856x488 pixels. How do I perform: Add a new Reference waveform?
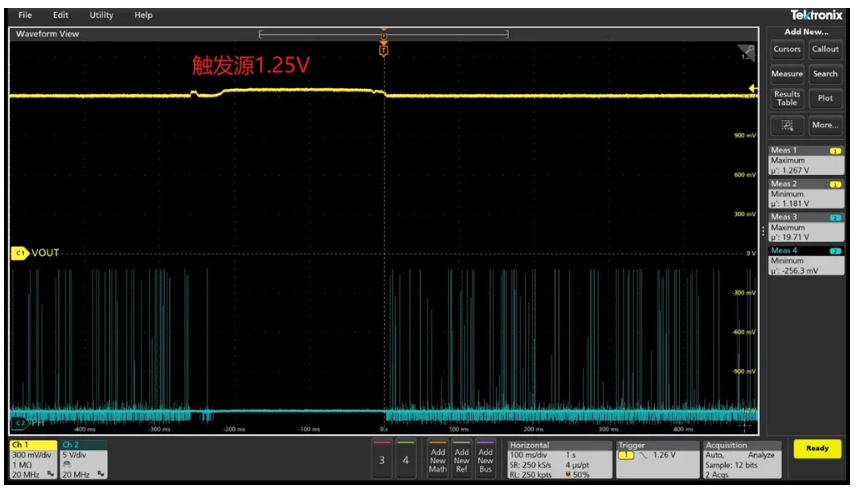click(461, 459)
